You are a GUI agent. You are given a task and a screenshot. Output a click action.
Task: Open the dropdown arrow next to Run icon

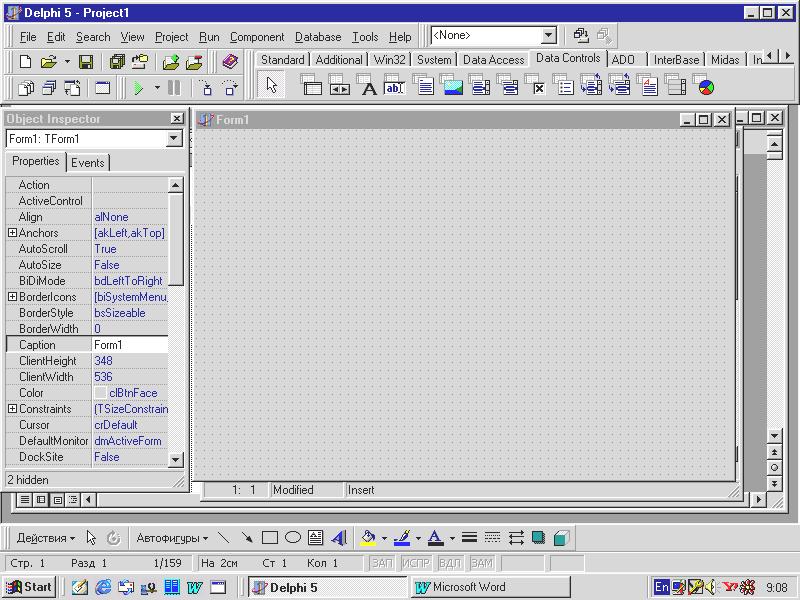(157, 88)
